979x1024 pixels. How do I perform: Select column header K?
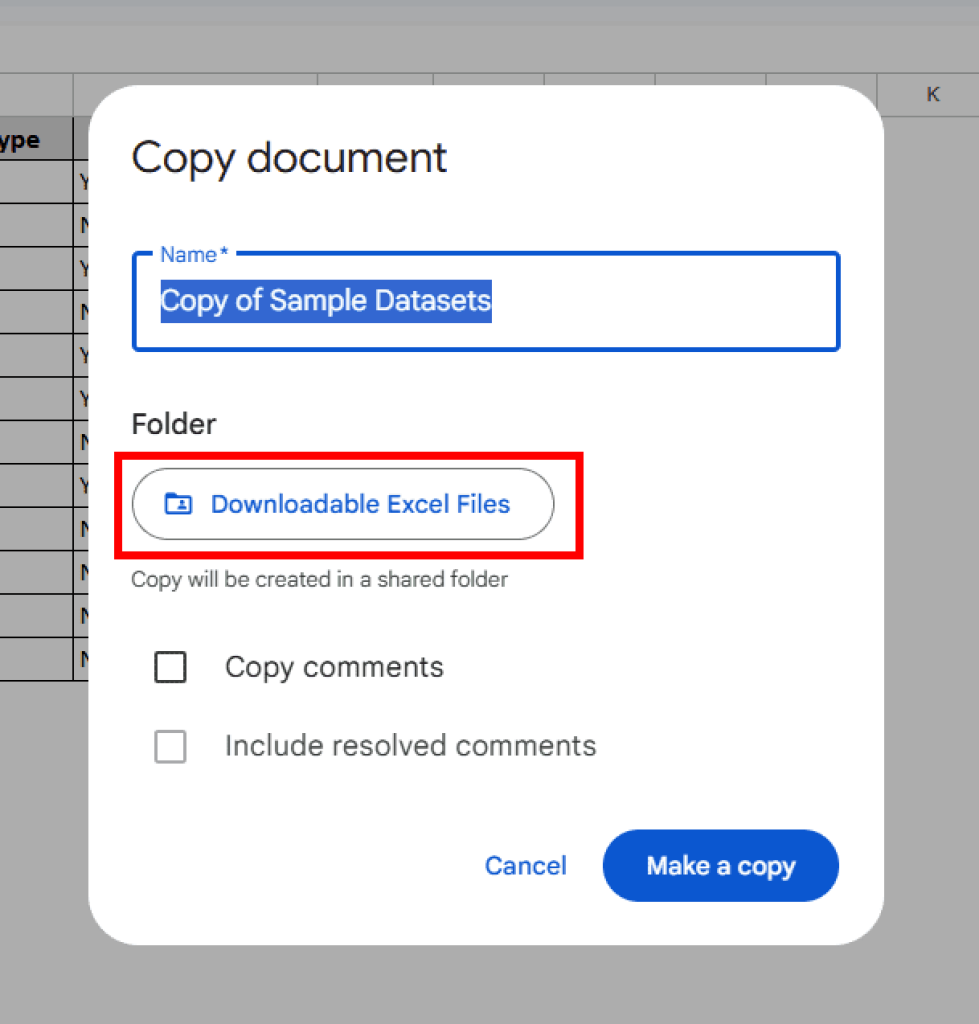pos(932,94)
